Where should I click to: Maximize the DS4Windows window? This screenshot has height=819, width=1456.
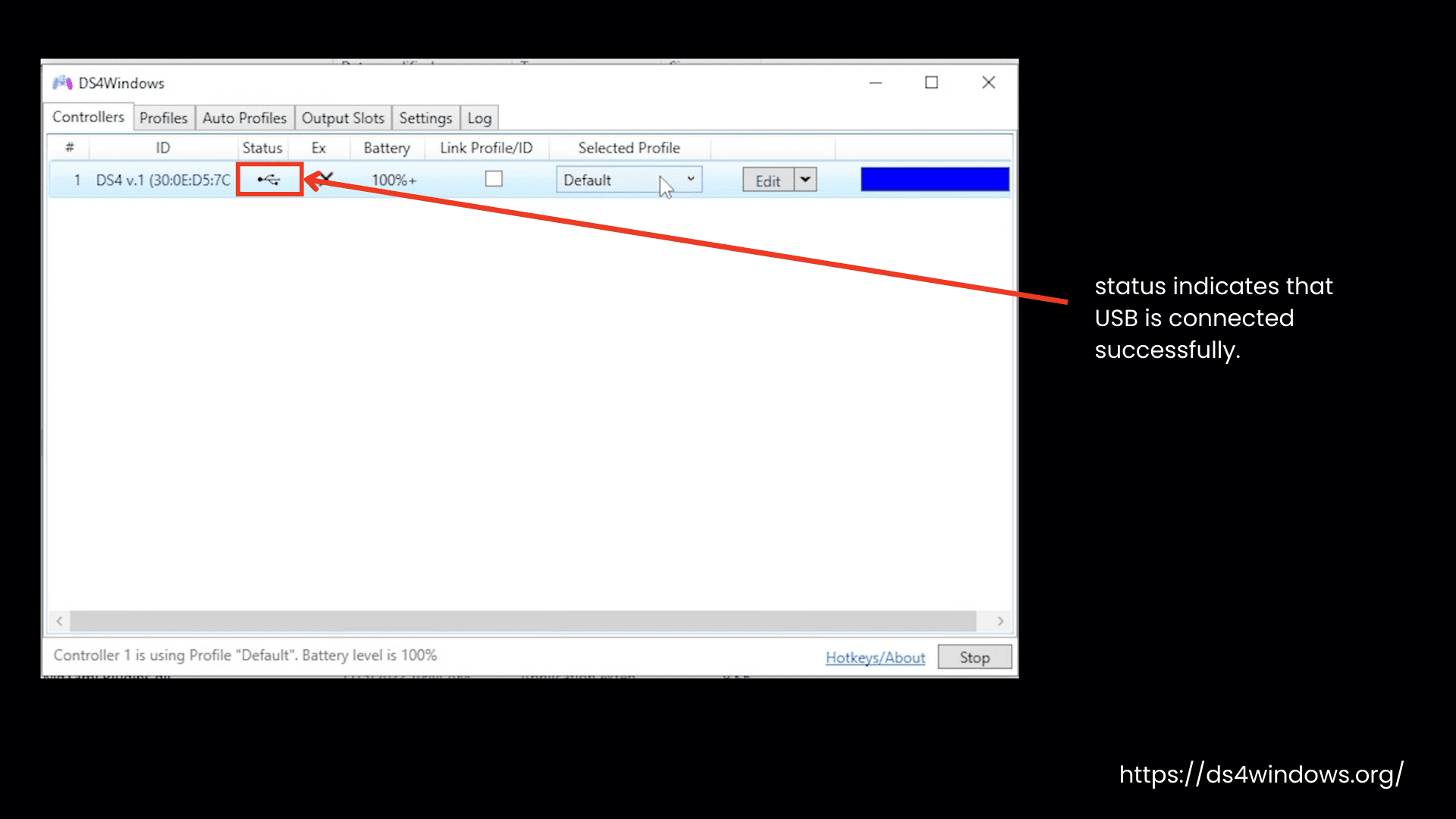coord(931,83)
